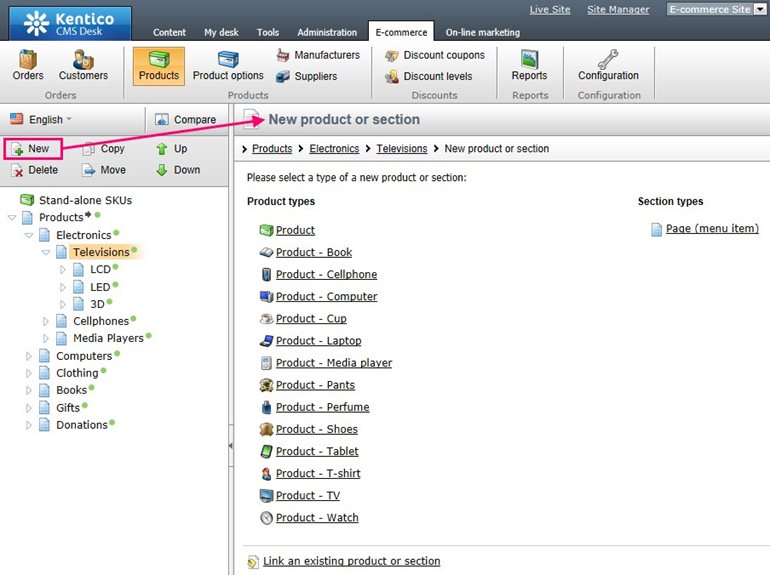Click the Down arrow button
770x575 pixels.
(178, 170)
